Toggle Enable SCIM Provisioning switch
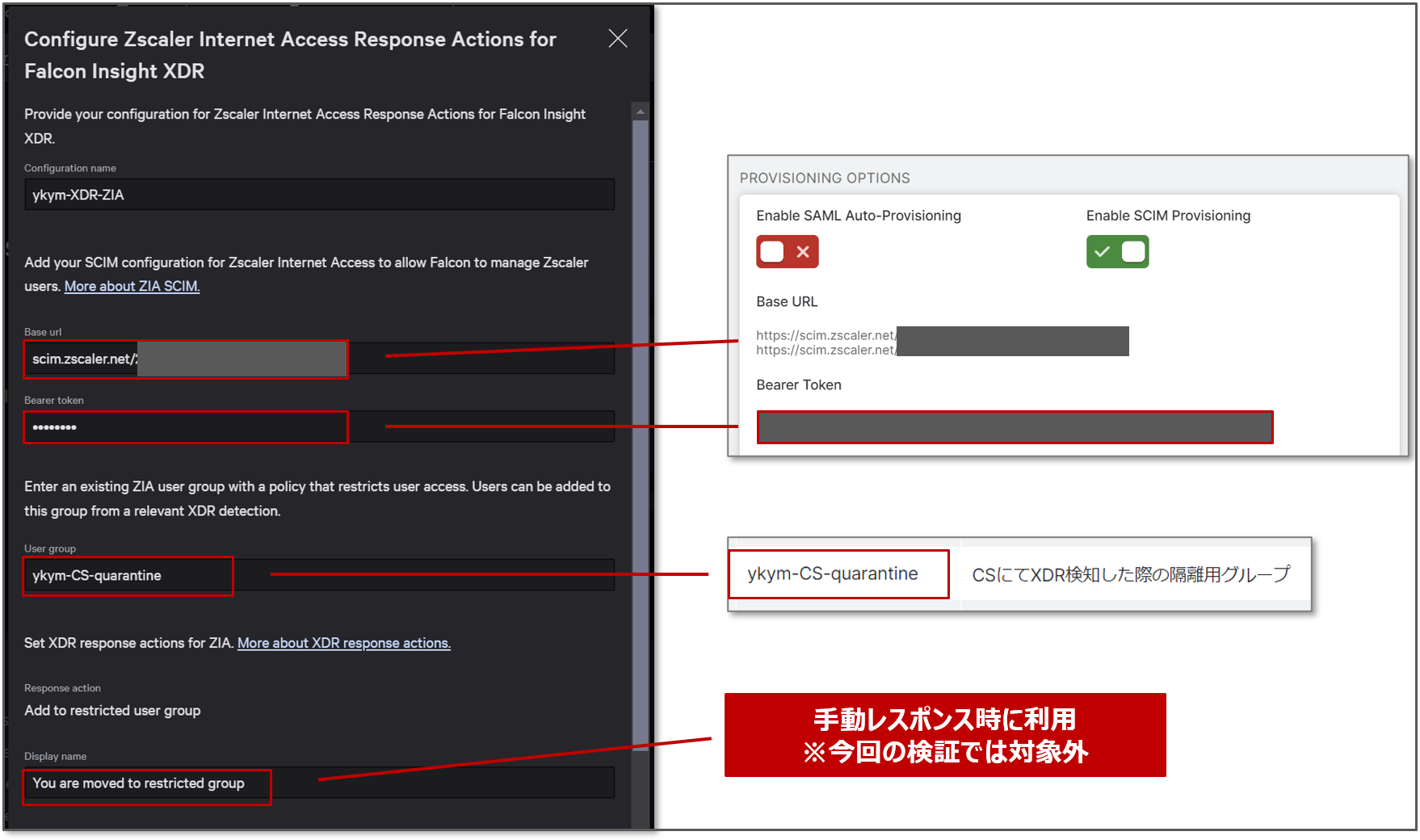Image resolution: width=1420 pixels, height=840 pixels. click(x=1117, y=252)
